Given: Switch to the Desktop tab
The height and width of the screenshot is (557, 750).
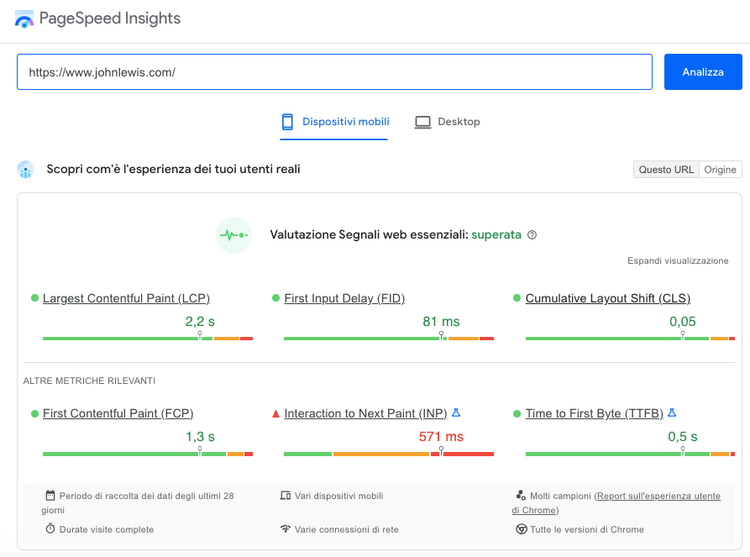Looking at the screenshot, I should (447, 122).
